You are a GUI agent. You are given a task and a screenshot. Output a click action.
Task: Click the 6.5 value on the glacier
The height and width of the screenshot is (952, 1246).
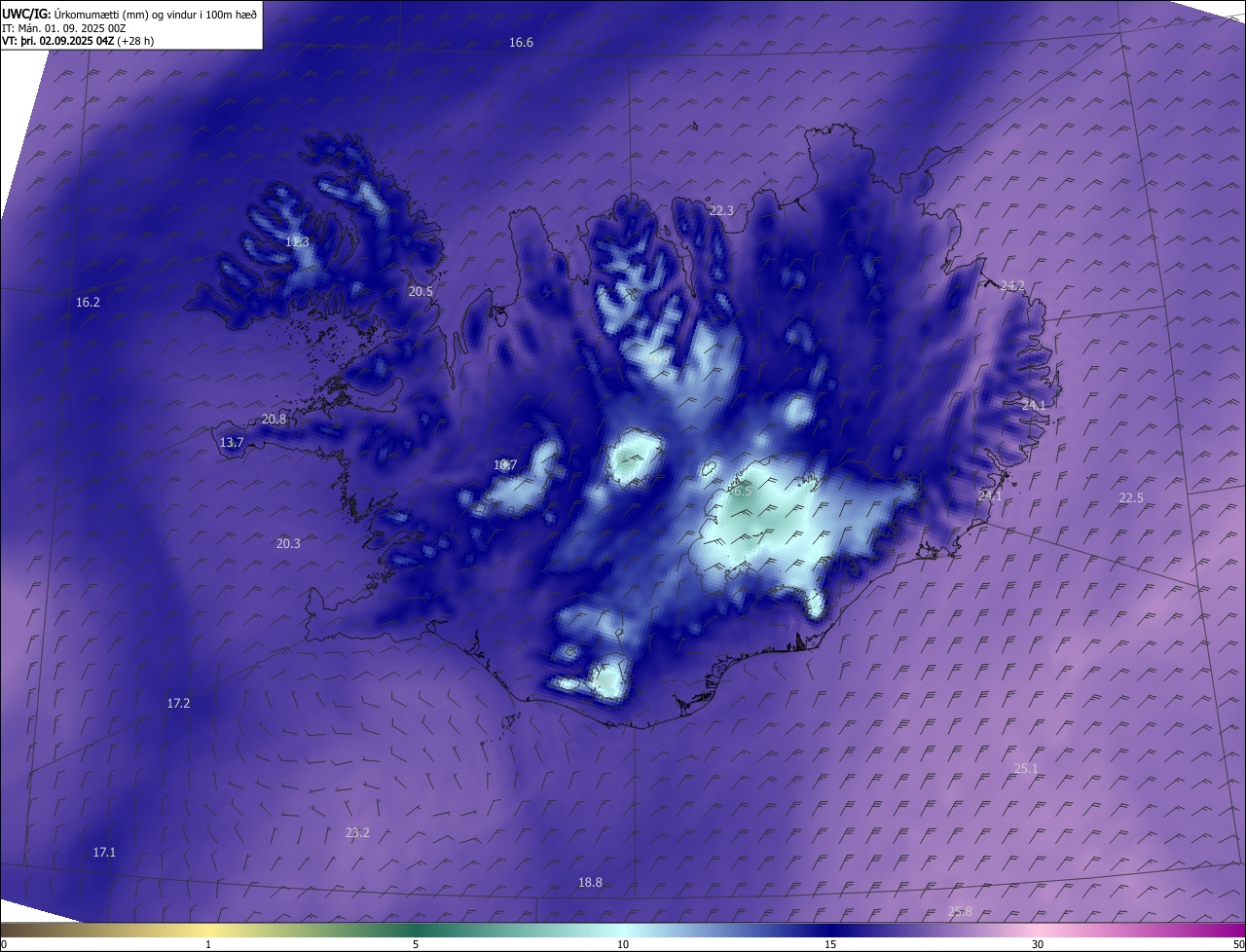click(x=742, y=491)
